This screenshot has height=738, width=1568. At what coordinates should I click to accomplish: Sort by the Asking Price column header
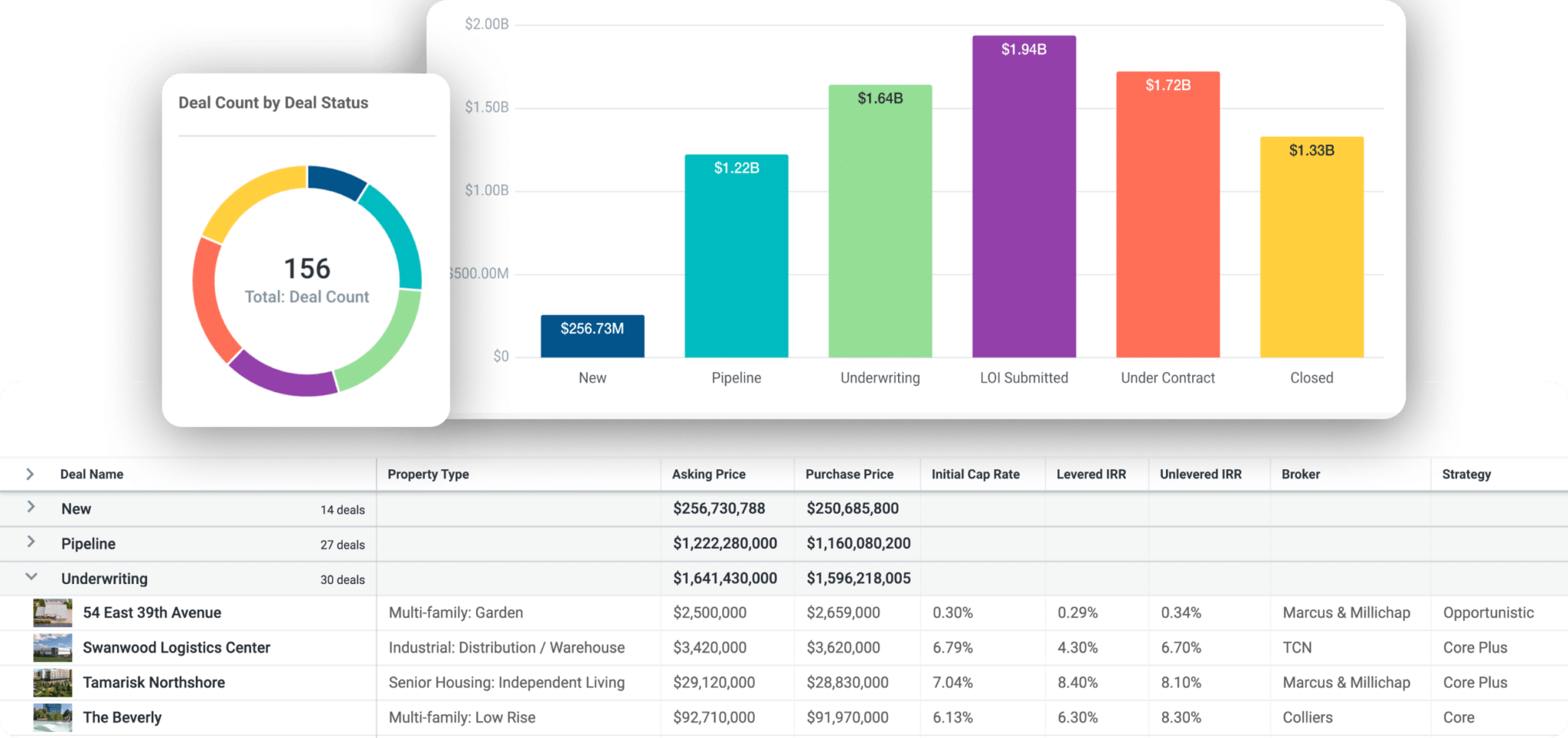click(x=708, y=474)
